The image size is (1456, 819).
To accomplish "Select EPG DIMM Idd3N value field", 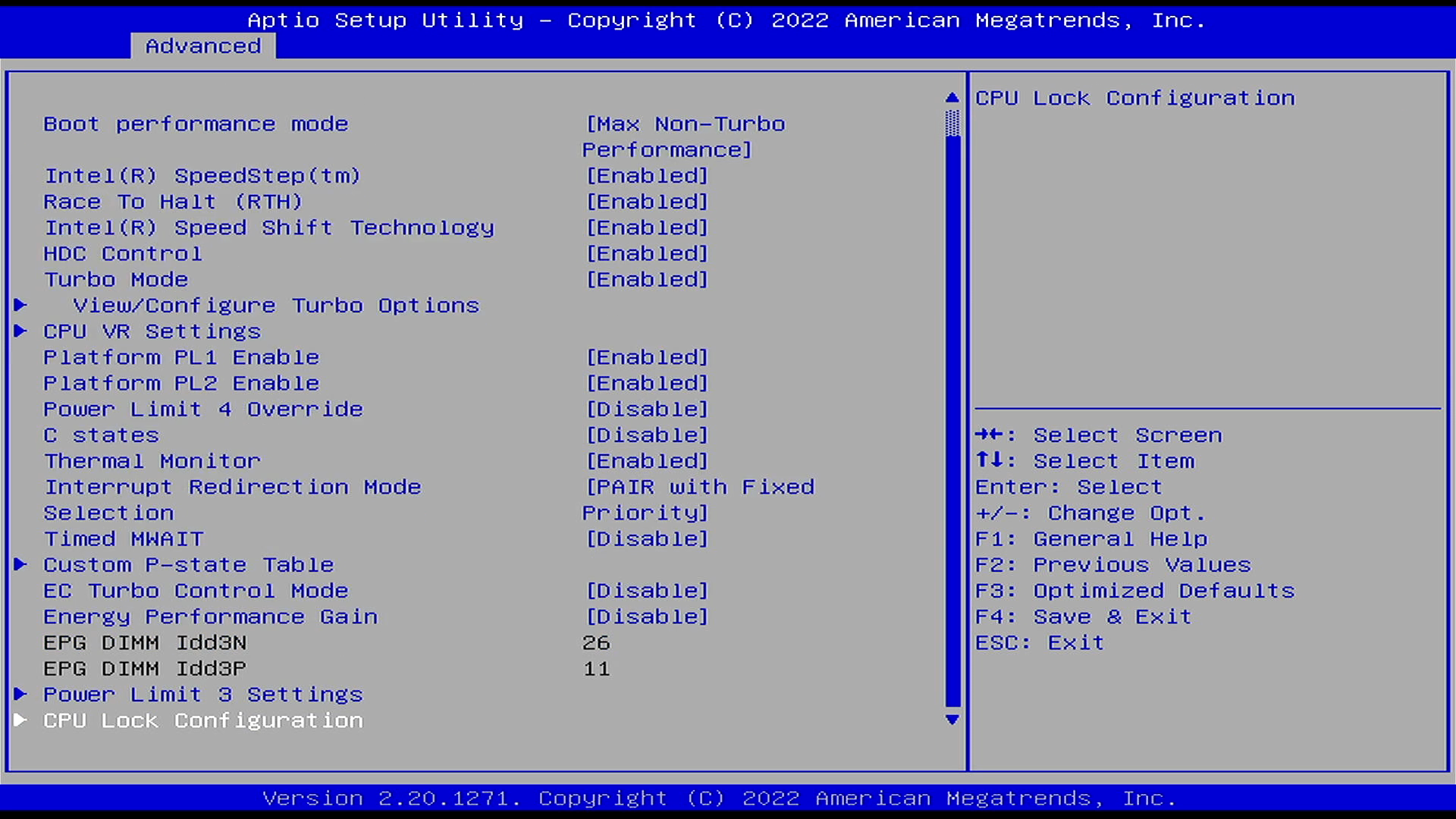I will pyautogui.click(x=596, y=643).
